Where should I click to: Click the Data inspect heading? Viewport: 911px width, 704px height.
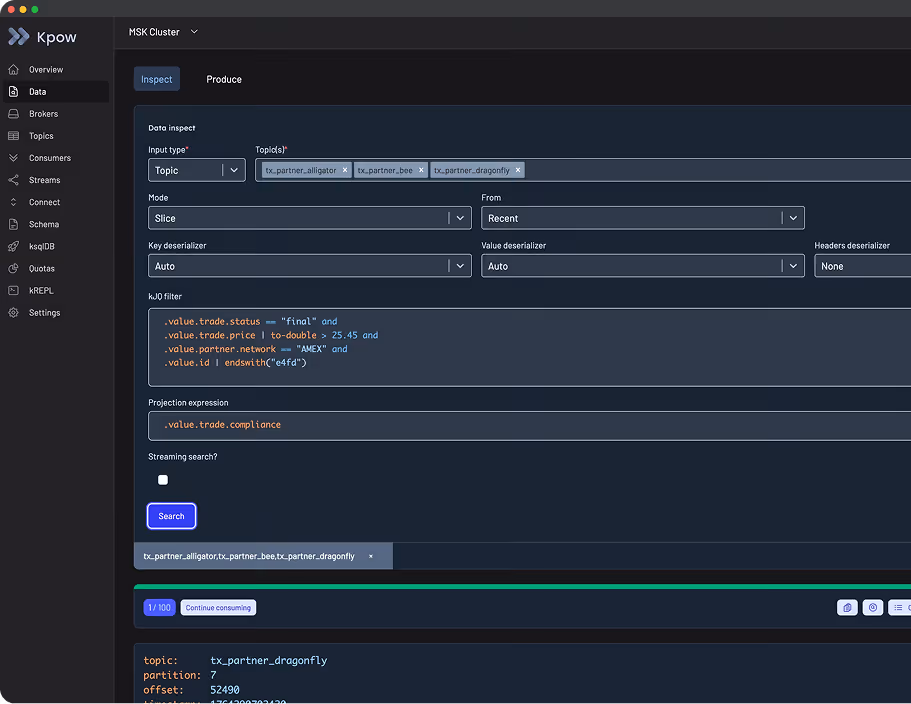click(171, 128)
